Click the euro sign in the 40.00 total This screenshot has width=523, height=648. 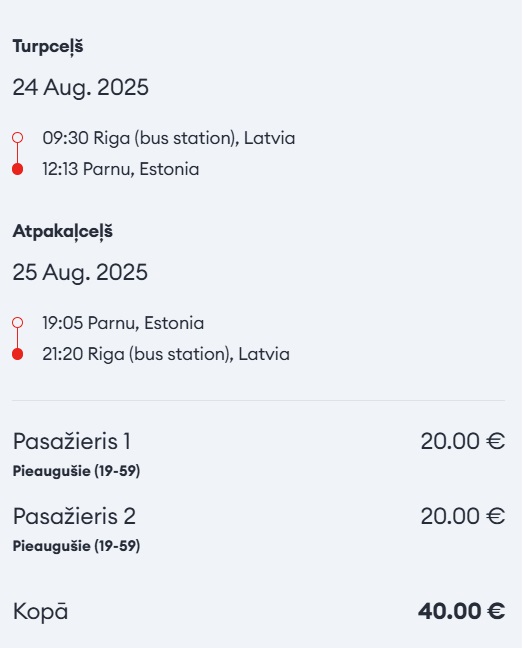point(496,611)
